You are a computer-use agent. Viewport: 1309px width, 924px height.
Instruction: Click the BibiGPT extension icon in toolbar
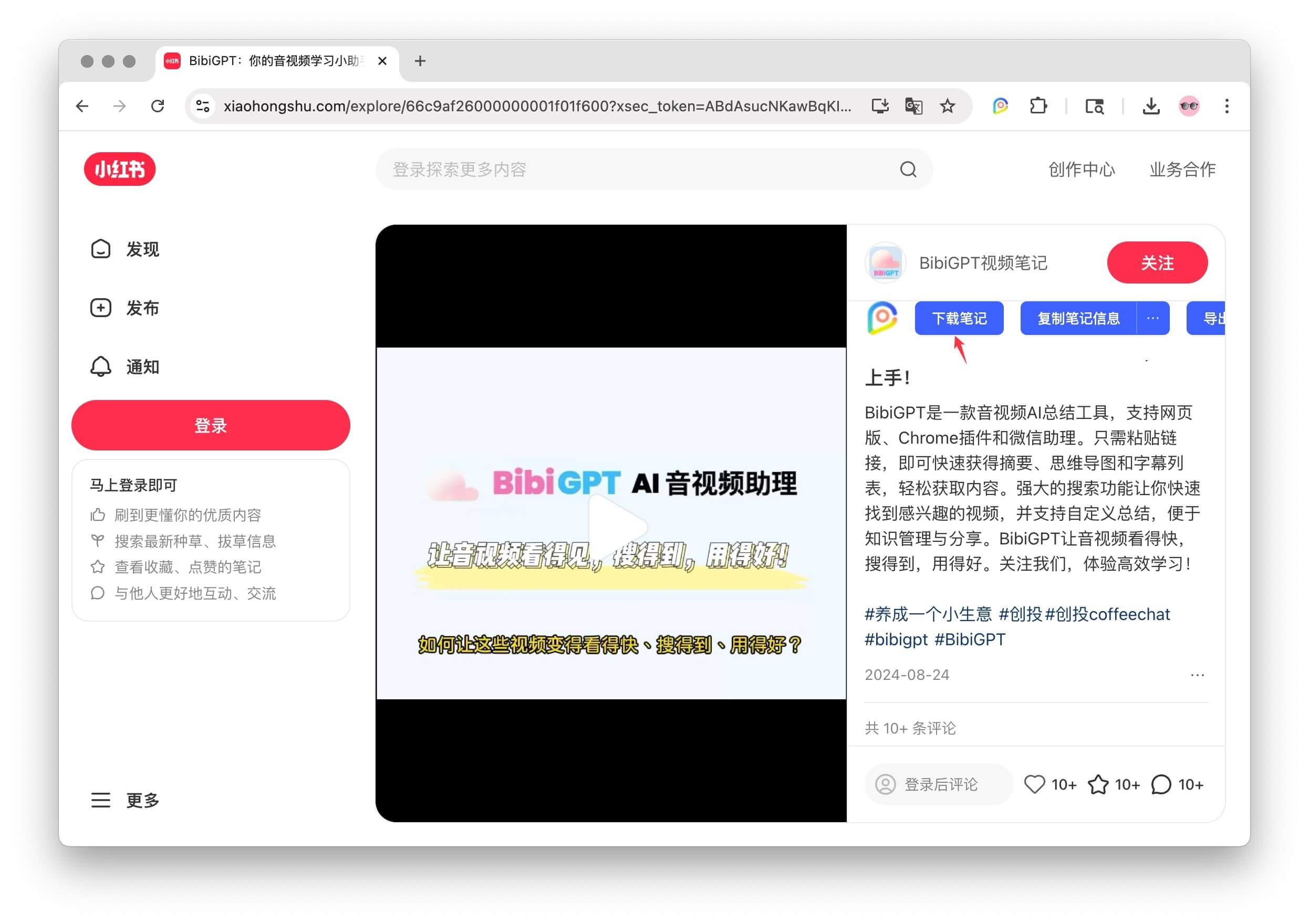(x=1000, y=106)
